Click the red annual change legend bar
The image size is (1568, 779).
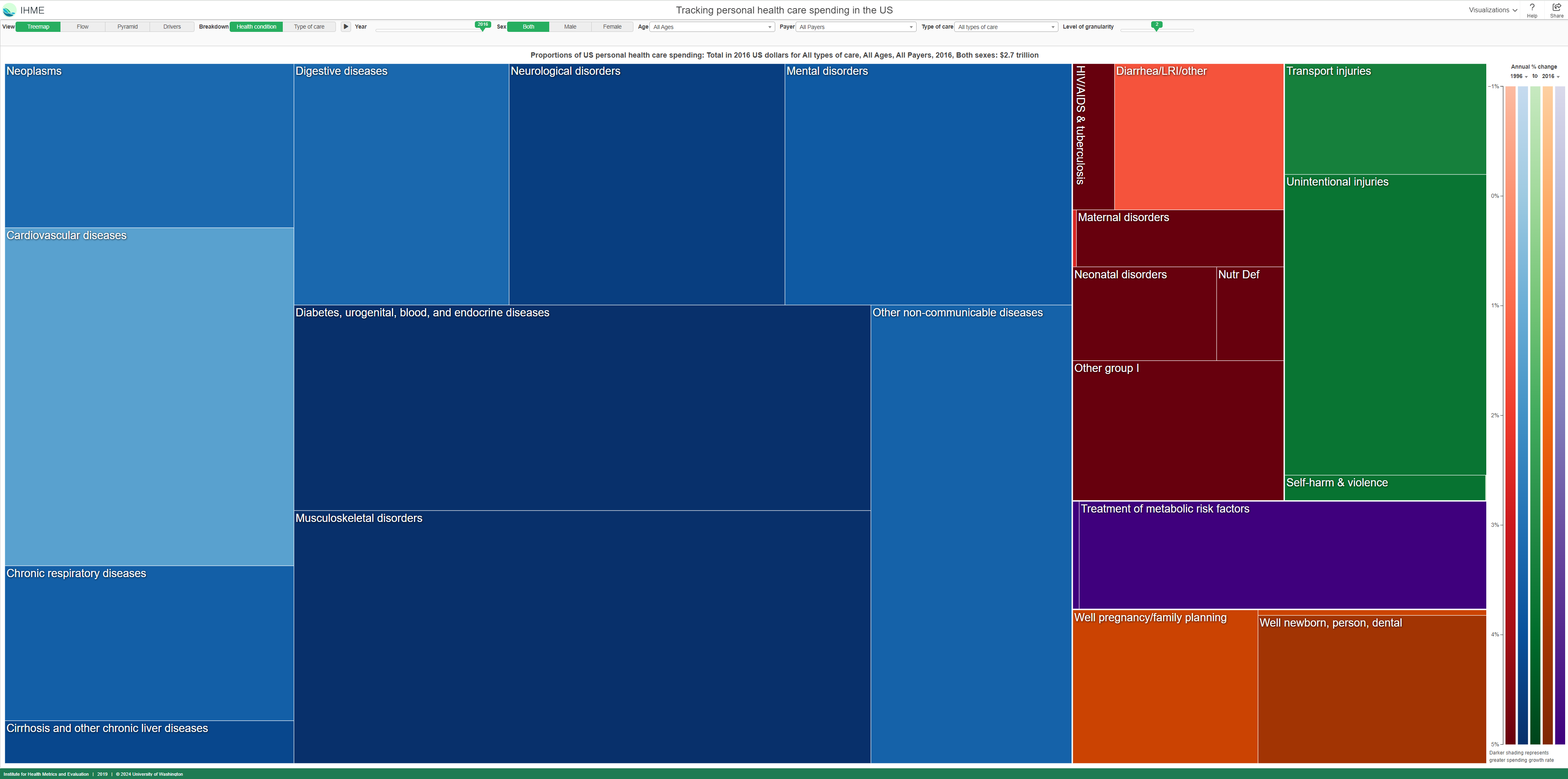tap(1511, 415)
